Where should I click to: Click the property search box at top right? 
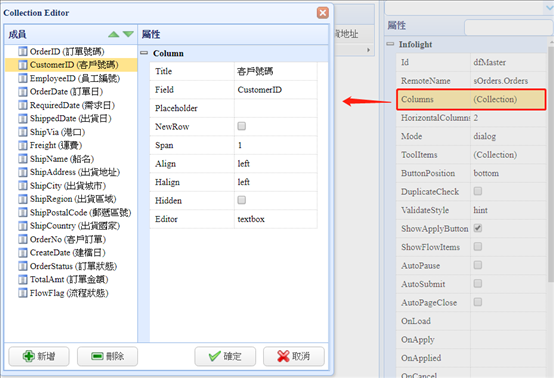click(509, 28)
